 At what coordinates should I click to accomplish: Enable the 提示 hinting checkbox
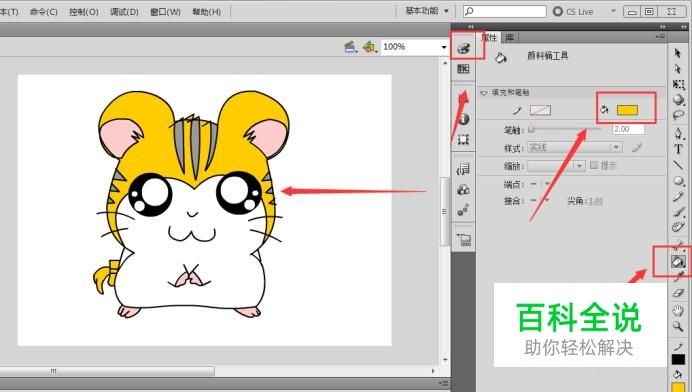coord(594,165)
